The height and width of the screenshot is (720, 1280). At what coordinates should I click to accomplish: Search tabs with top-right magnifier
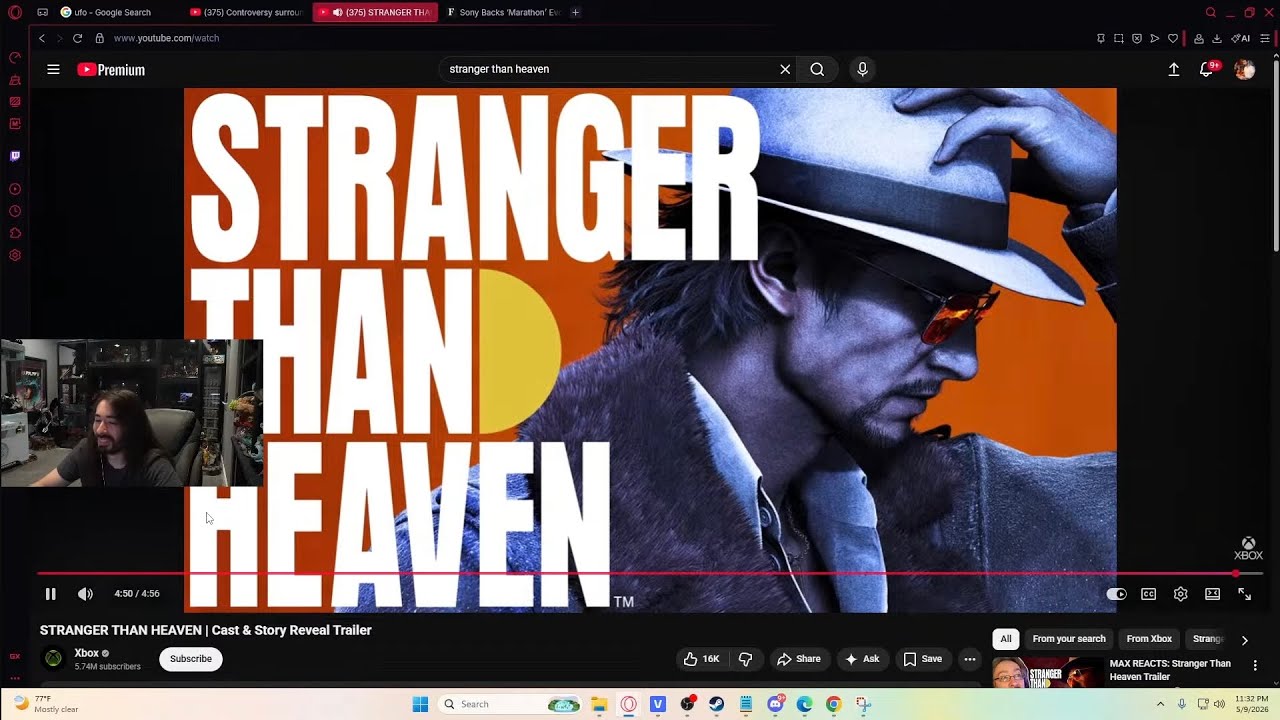(1211, 12)
